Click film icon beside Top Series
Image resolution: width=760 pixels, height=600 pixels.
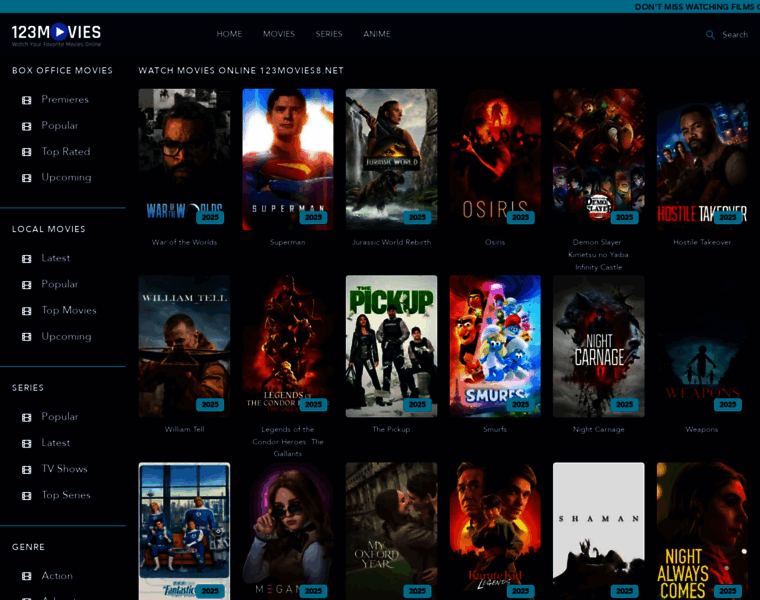click(x=27, y=496)
